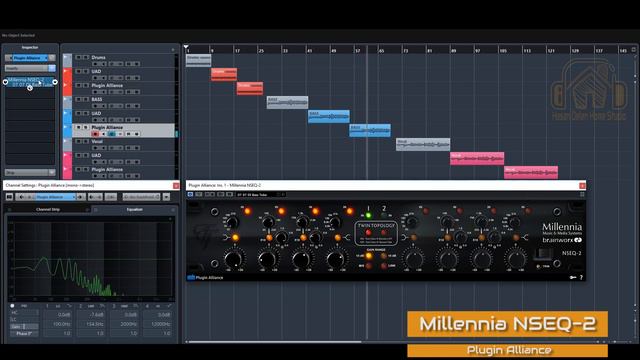The height and width of the screenshot is (360, 640).
Task: Click the Phase 0° button
Action: coord(24,333)
